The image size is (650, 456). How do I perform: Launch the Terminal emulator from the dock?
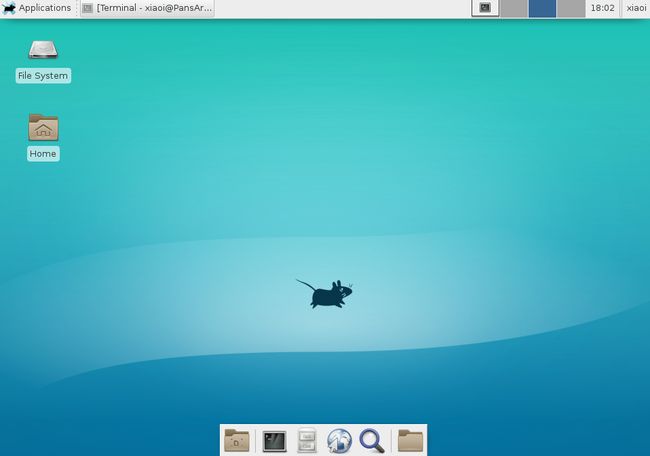(x=274, y=441)
